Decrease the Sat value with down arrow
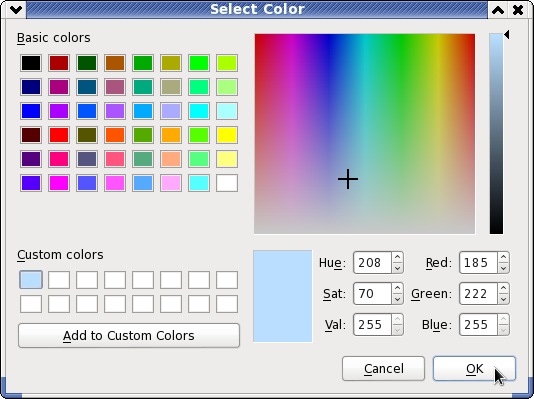534x399 pixels. coord(397,299)
